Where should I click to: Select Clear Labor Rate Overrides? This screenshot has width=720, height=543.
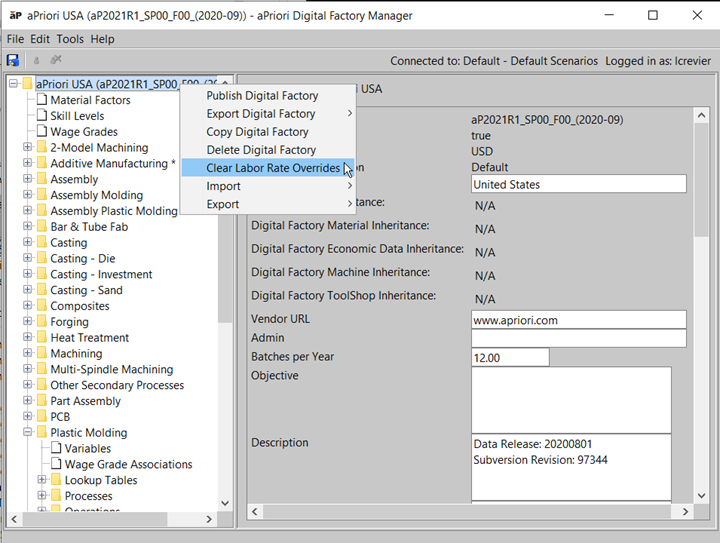(268, 168)
